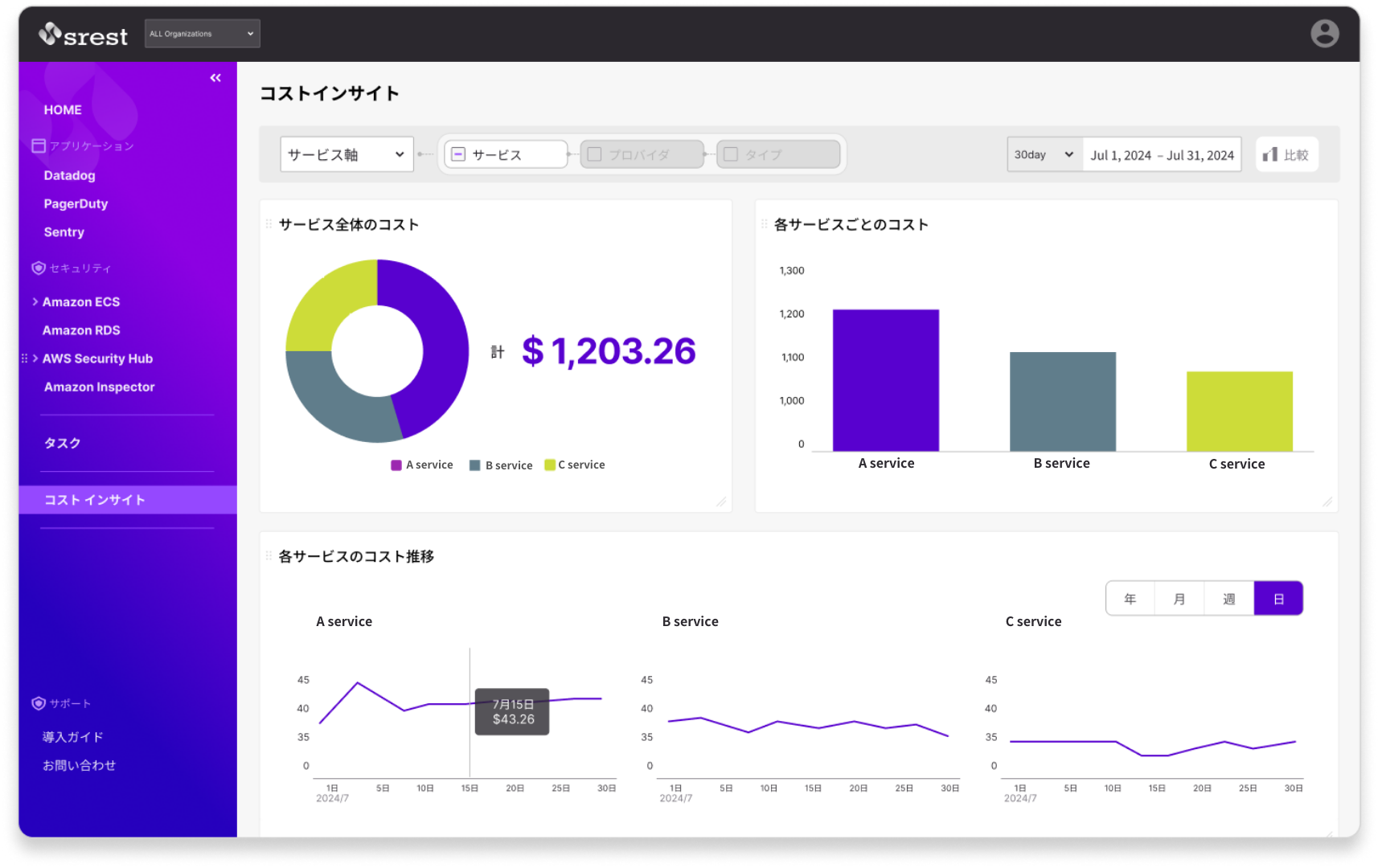Open タスク in sidebar
Screen dimensions: 1378x868
tap(62, 443)
